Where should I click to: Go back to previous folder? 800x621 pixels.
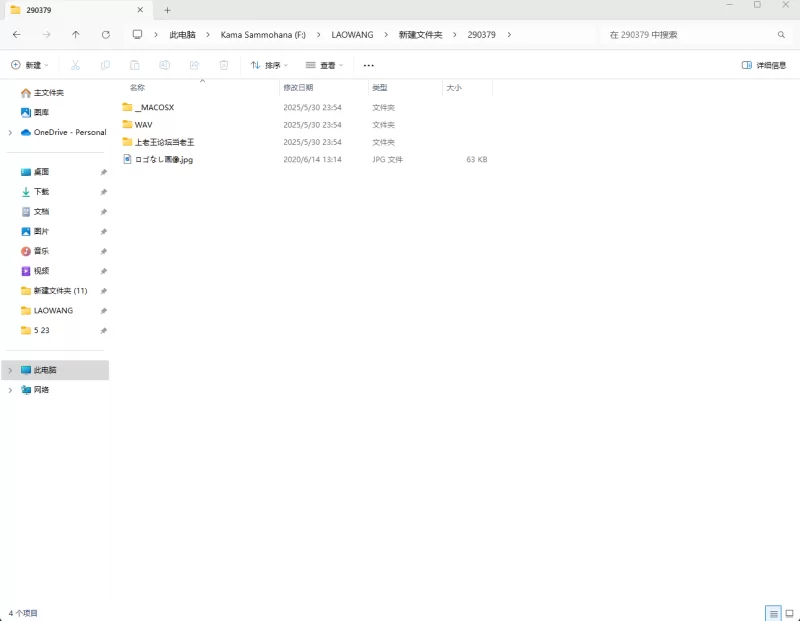17,35
